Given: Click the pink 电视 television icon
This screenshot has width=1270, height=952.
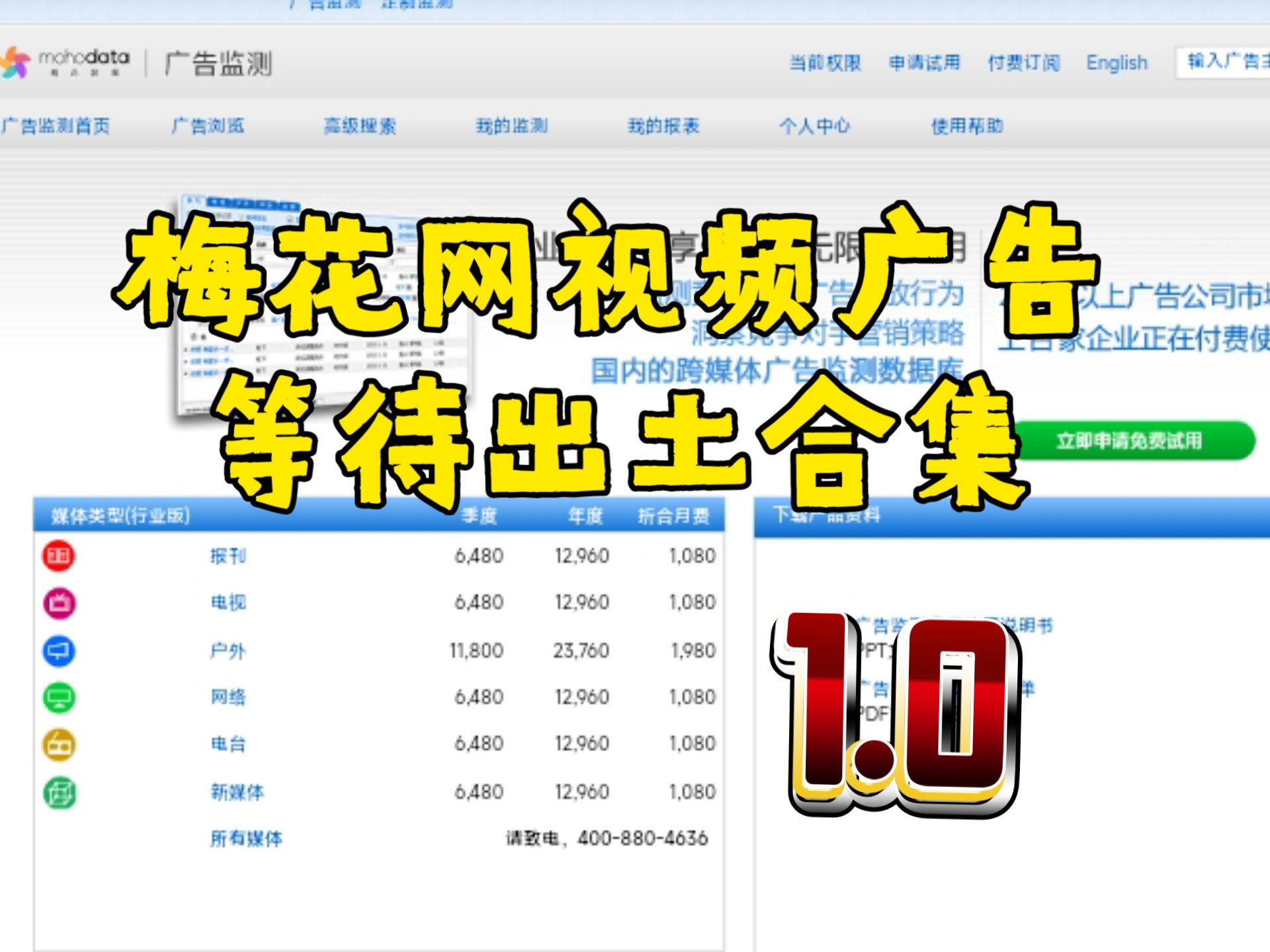Looking at the screenshot, I should [x=58, y=603].
